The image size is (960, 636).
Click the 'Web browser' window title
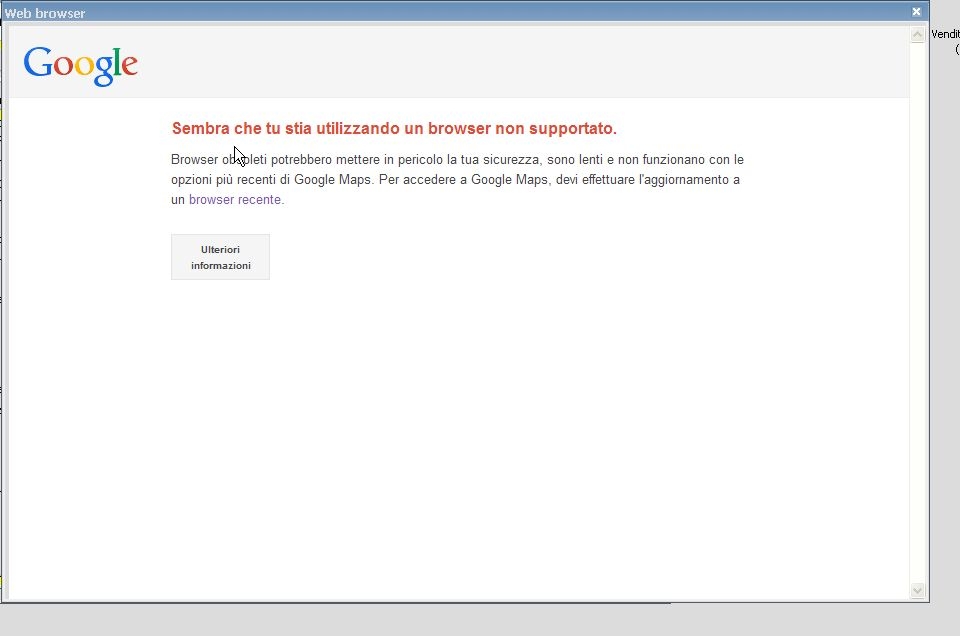(x=45, y=13)
